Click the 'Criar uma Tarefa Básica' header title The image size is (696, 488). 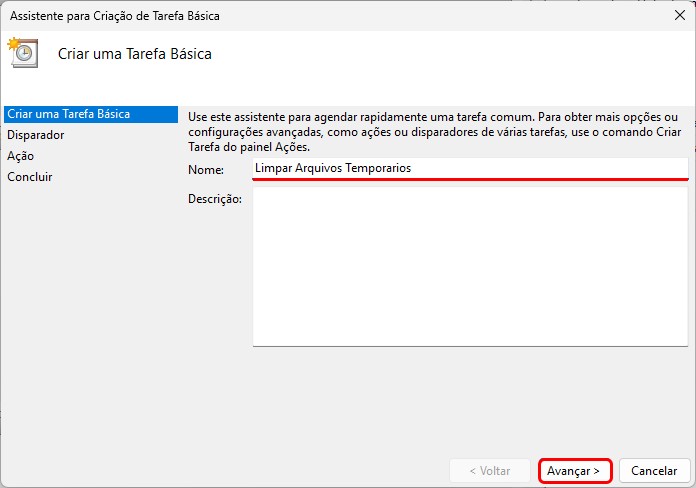click(x=135, y=54)
